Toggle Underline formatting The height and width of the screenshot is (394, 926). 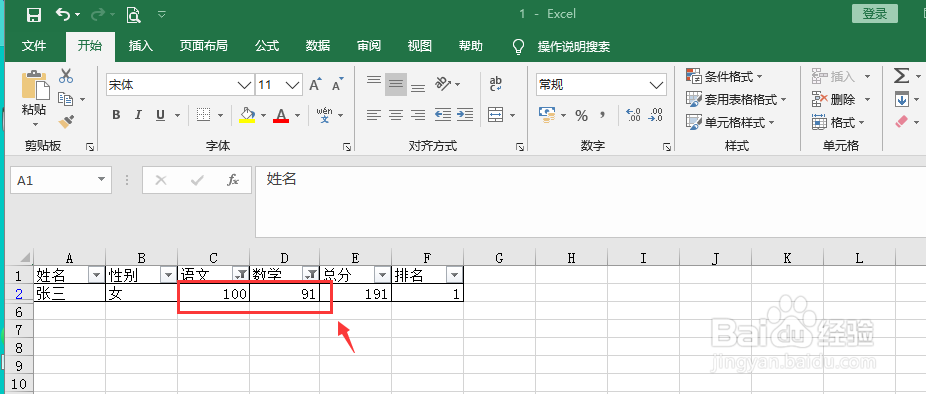coord(160,115)
